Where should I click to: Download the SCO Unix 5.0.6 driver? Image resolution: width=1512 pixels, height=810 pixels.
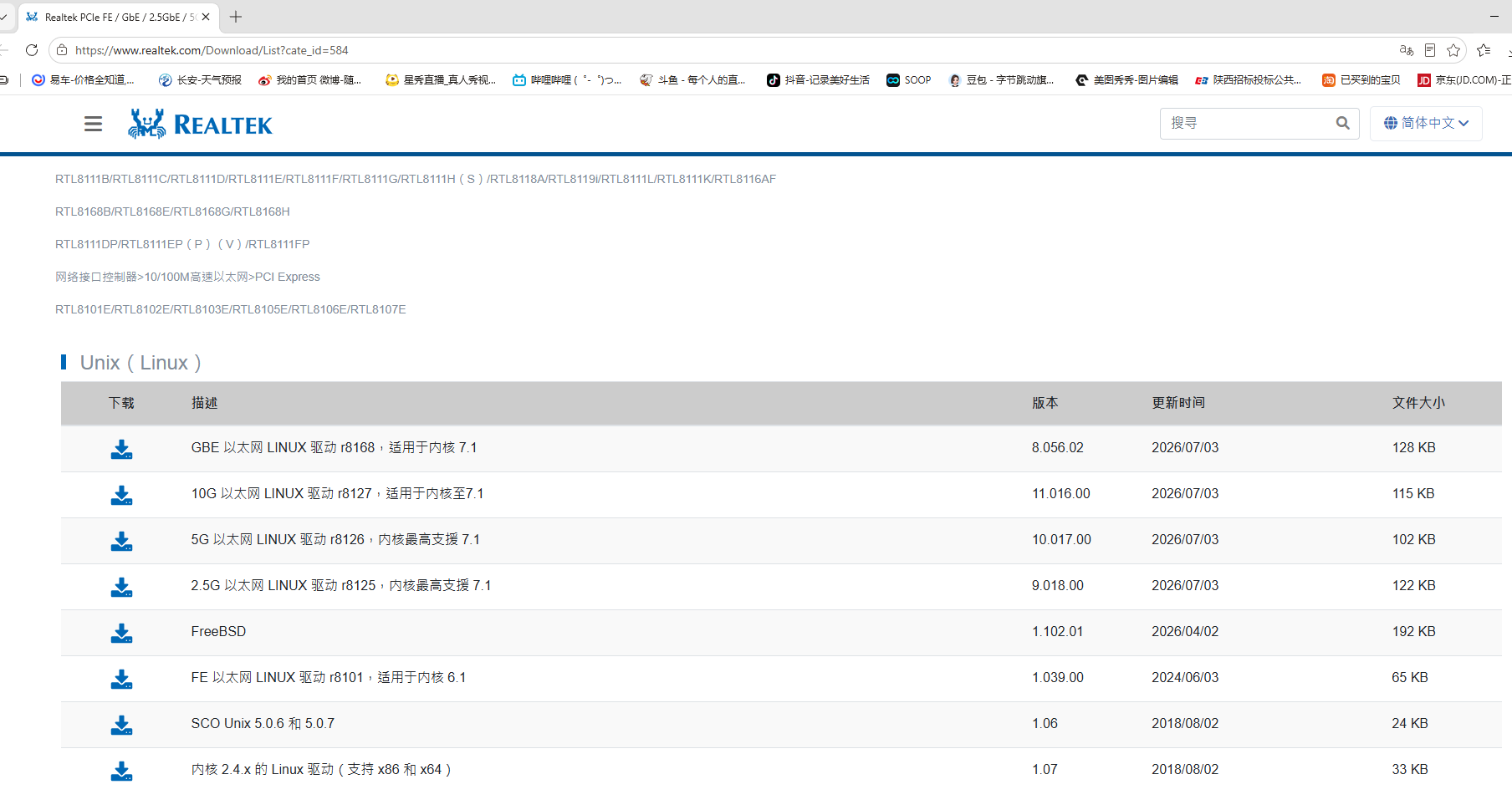(x=121, y=725)
